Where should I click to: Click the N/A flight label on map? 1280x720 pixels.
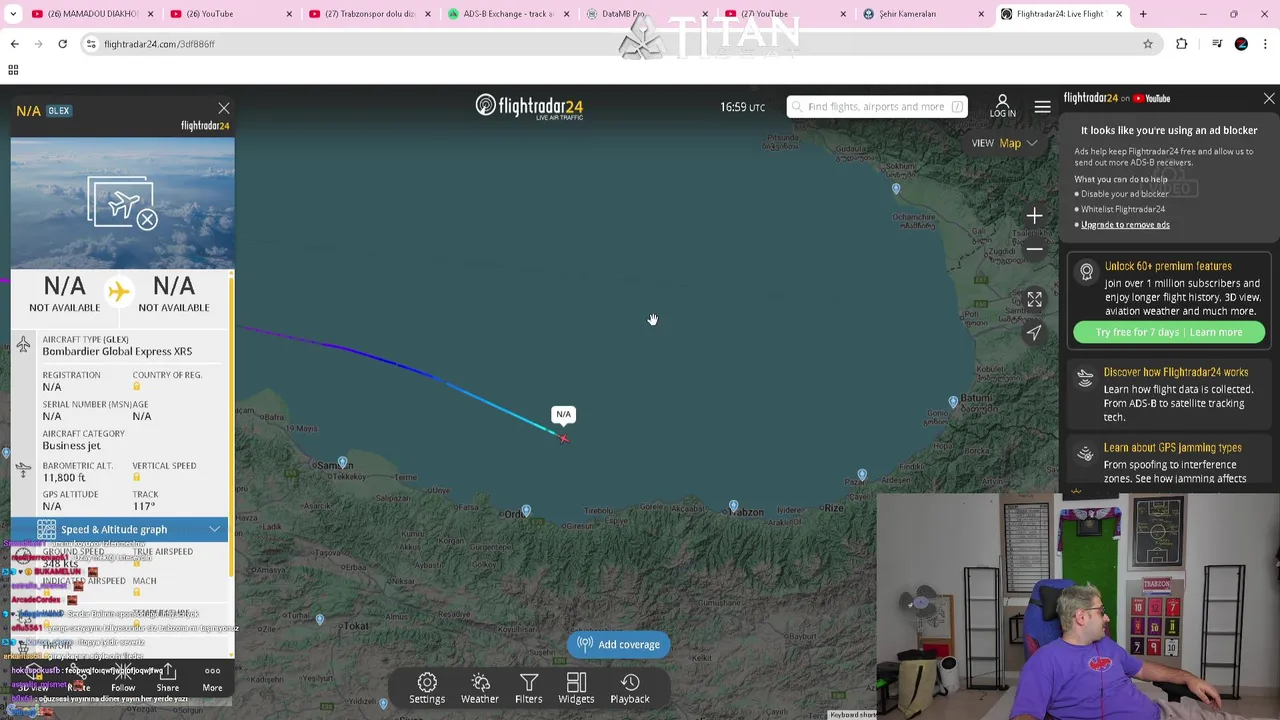564,415
